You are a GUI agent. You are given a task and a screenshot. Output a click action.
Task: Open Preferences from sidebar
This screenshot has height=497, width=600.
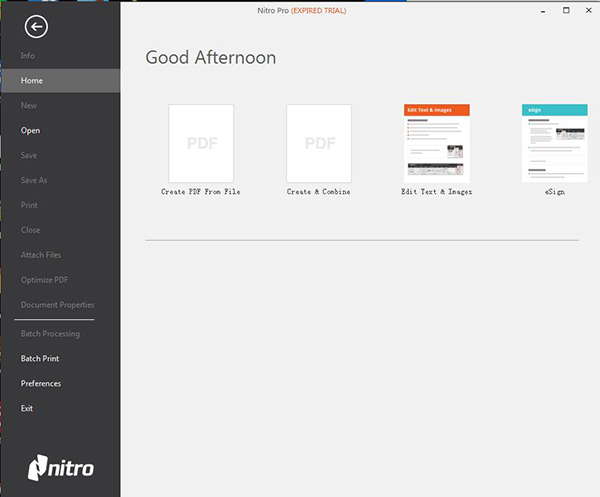coord(41,383)
